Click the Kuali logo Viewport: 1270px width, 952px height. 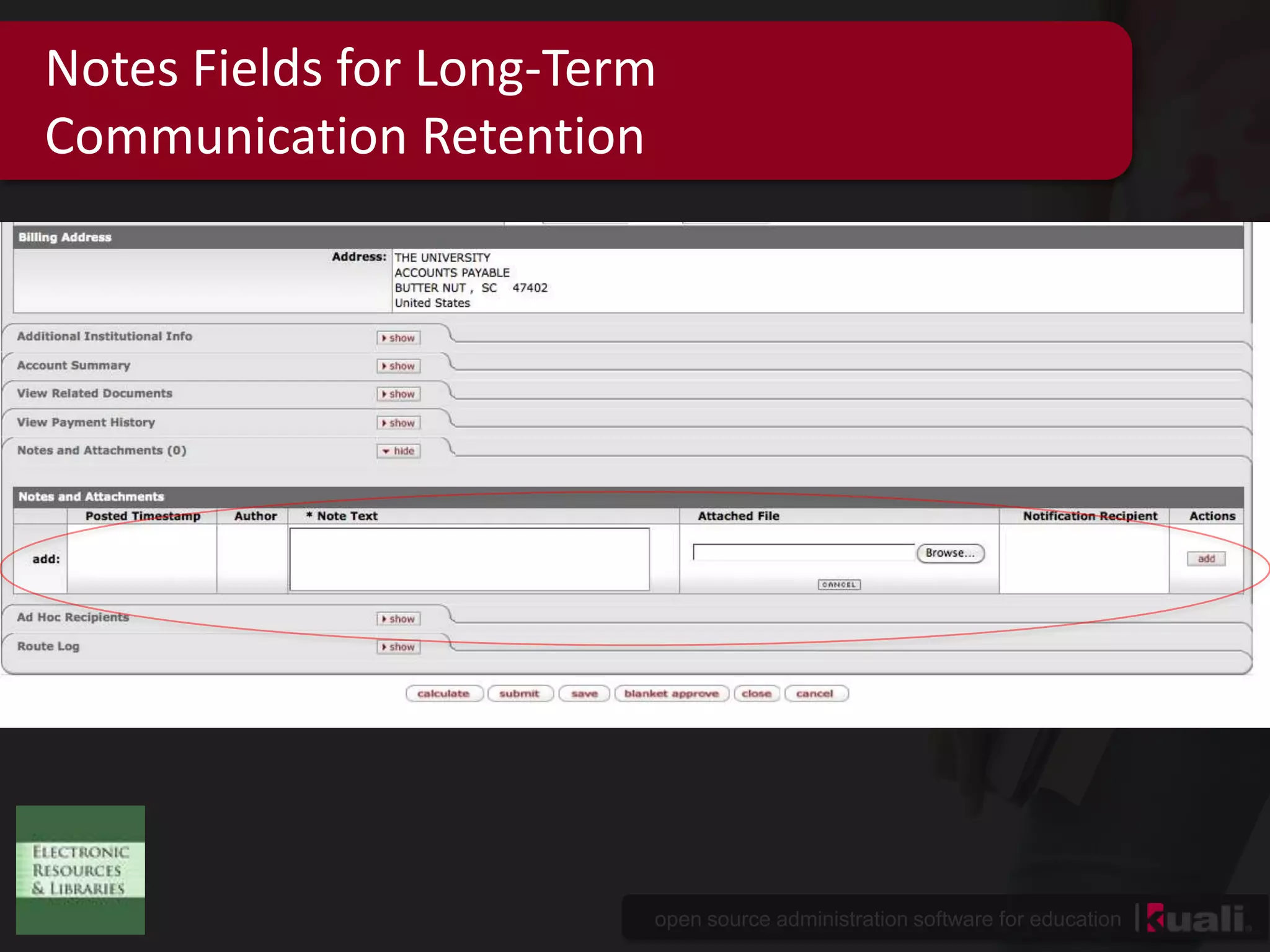tap(1197, 919)
